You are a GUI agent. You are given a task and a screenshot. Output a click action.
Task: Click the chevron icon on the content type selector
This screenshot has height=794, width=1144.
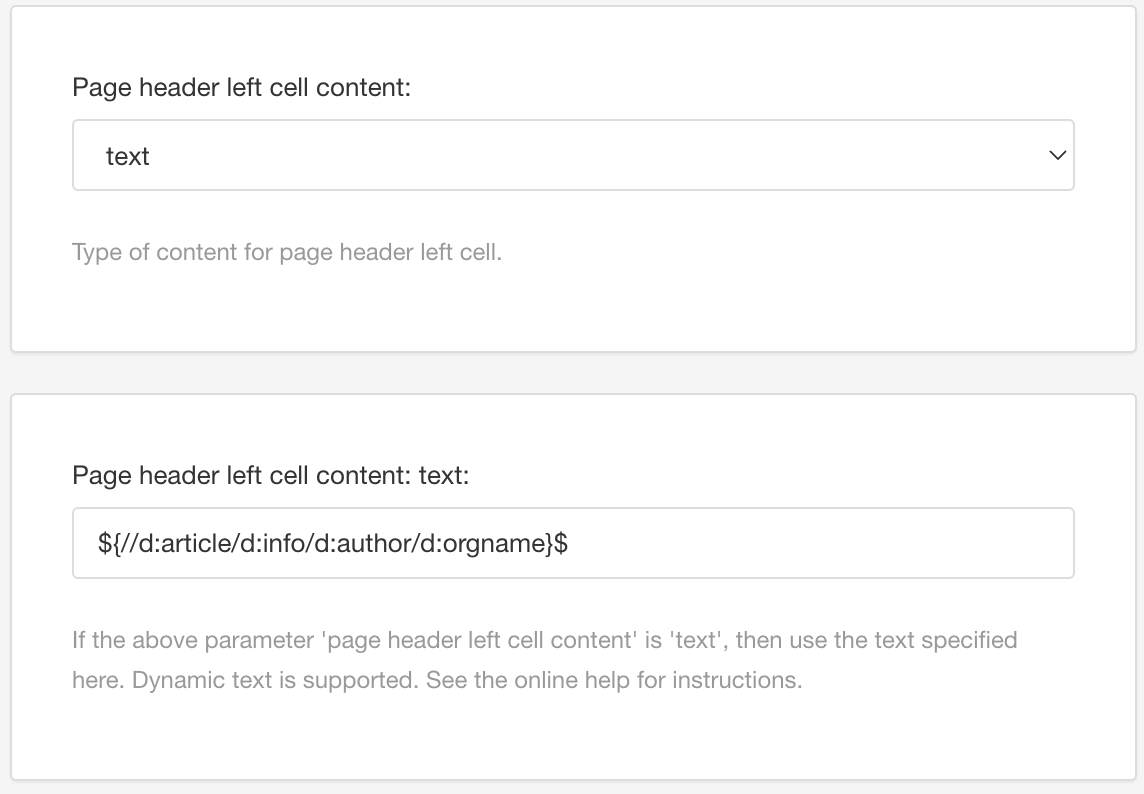(x=1058, y=155)
